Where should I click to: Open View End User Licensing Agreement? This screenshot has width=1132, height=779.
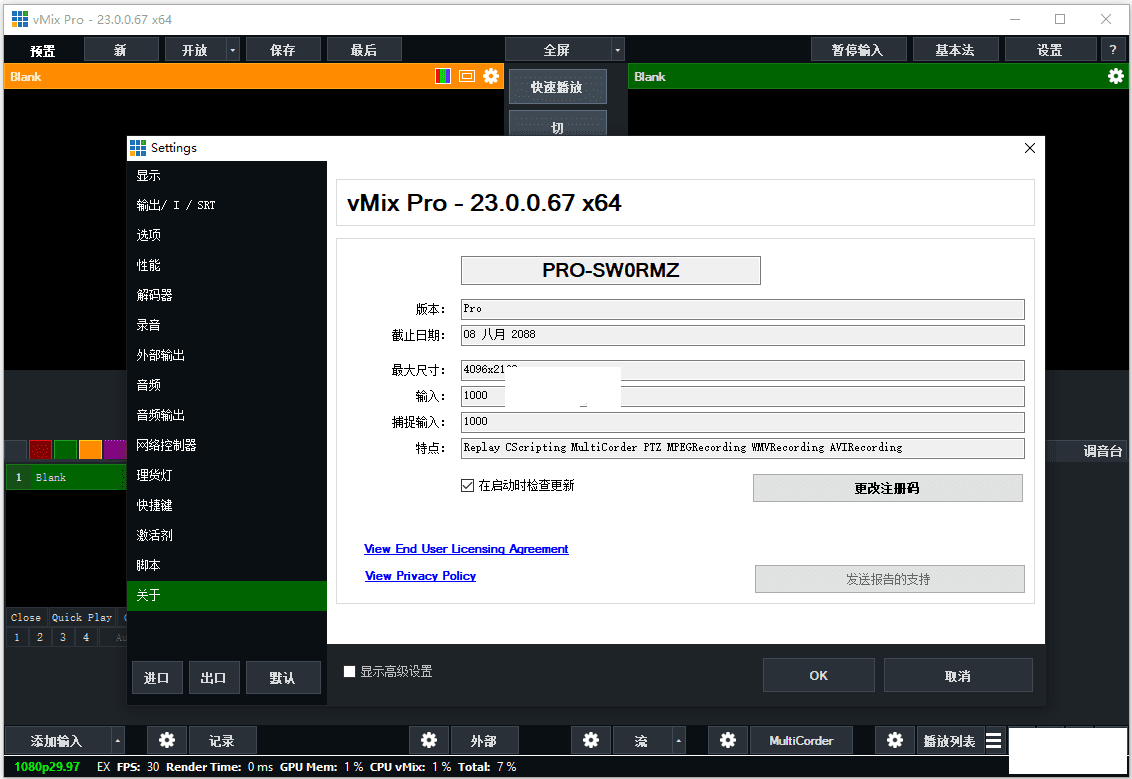466,549
